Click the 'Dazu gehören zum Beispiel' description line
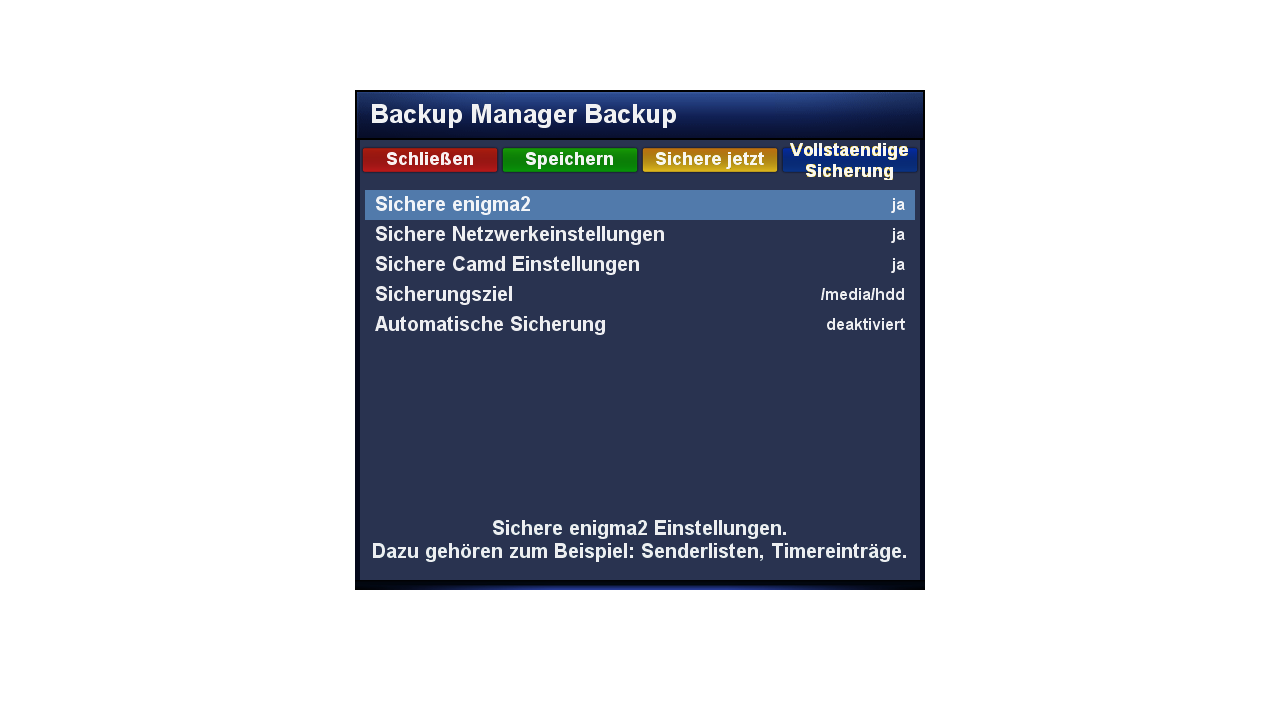Image resolution: width=1280 pixels, height=720 pixels. click(x=640, y=551)
